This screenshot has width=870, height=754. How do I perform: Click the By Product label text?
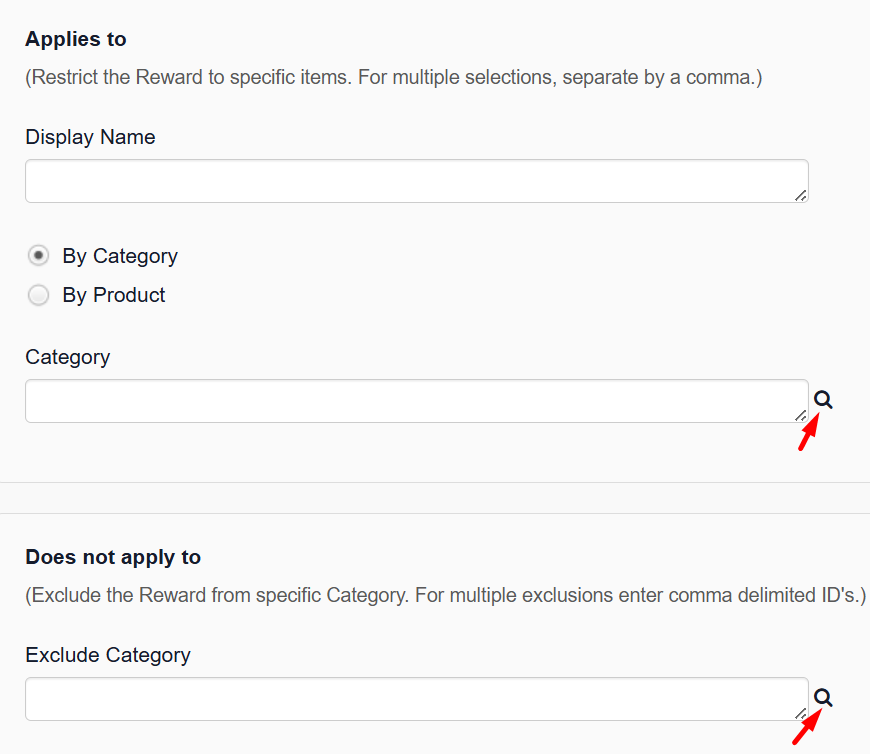114,295
